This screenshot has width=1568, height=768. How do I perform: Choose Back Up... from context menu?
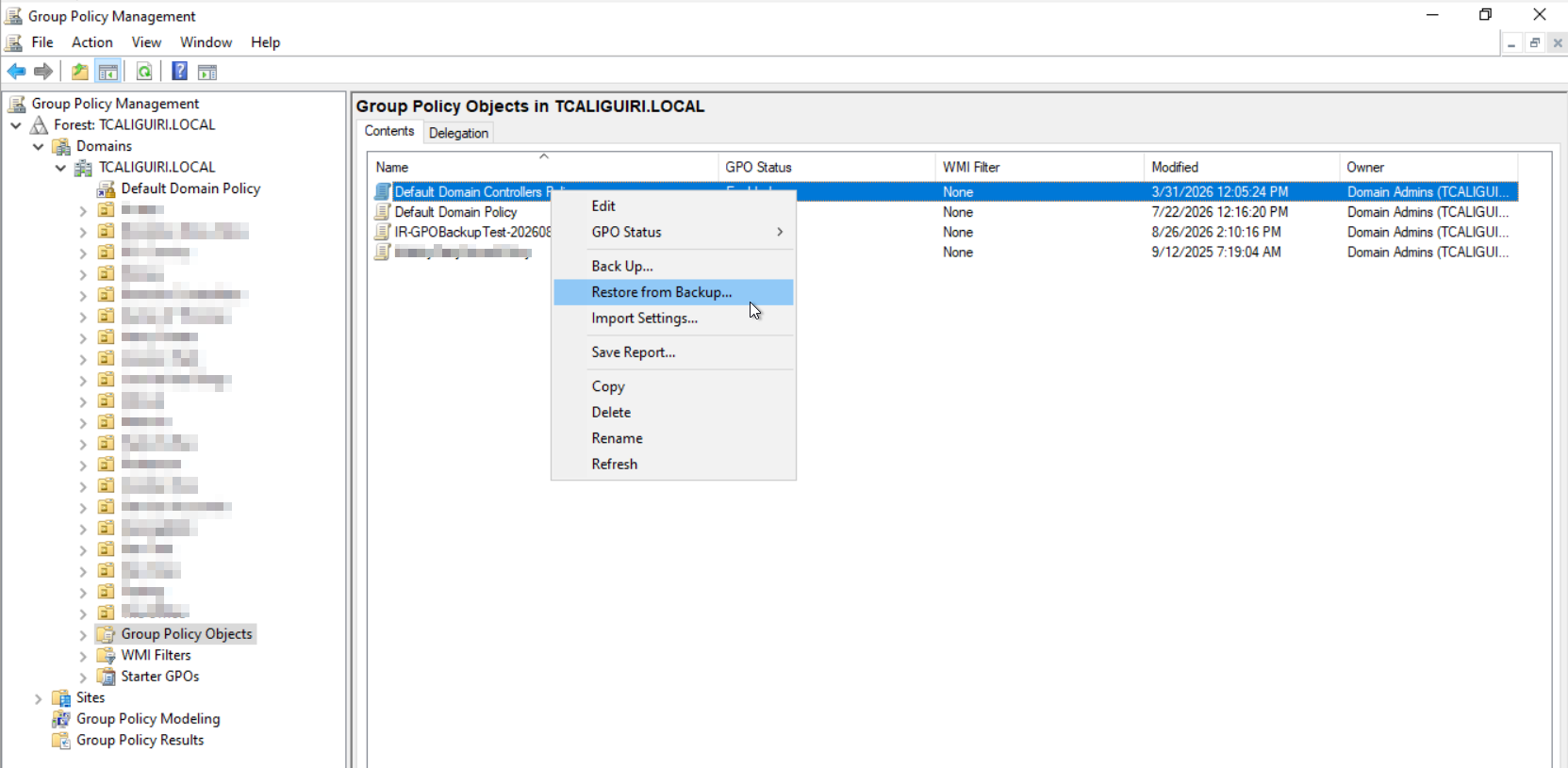[x=673, y=266]
